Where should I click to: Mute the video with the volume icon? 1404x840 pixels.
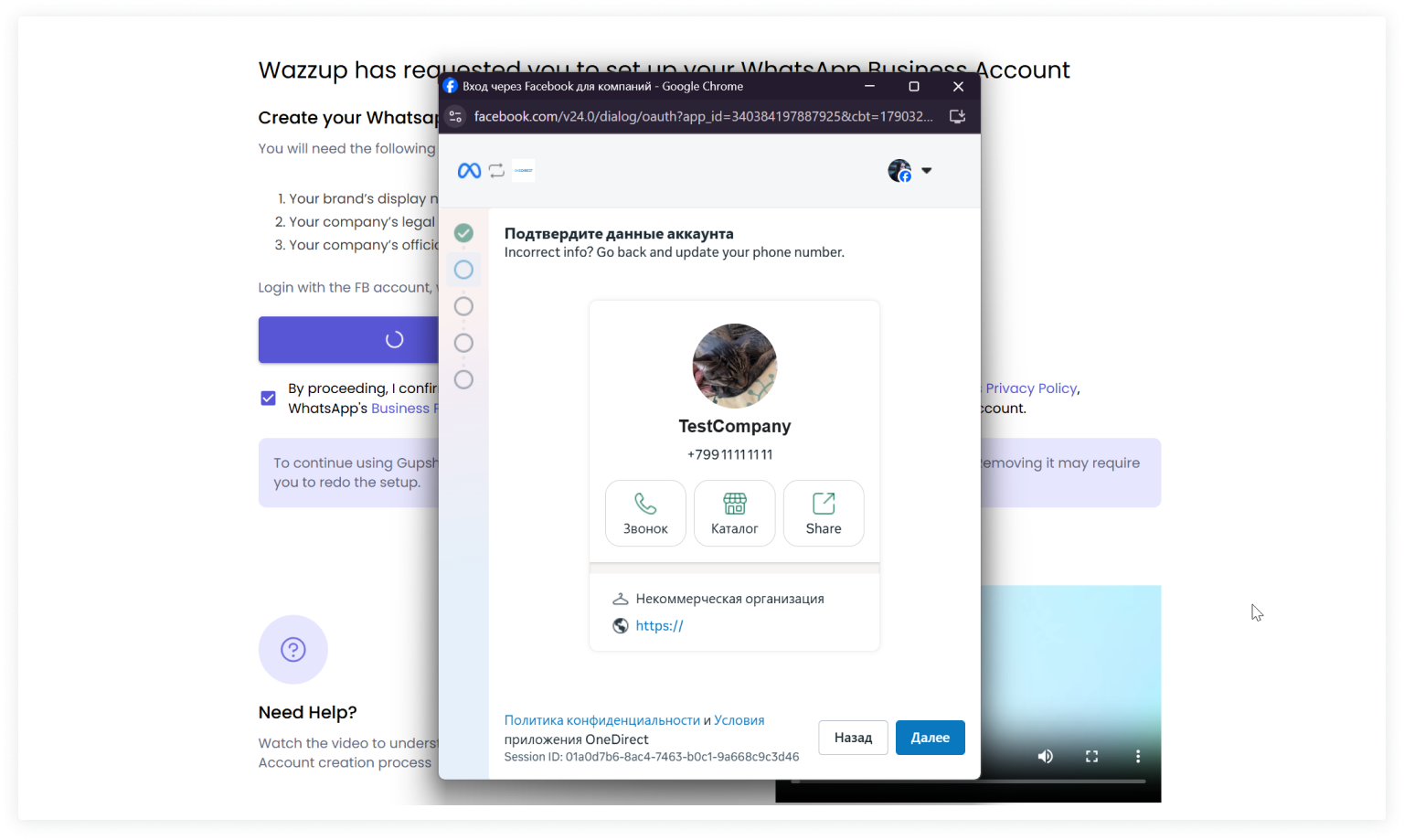click(x=1046, y=756)
